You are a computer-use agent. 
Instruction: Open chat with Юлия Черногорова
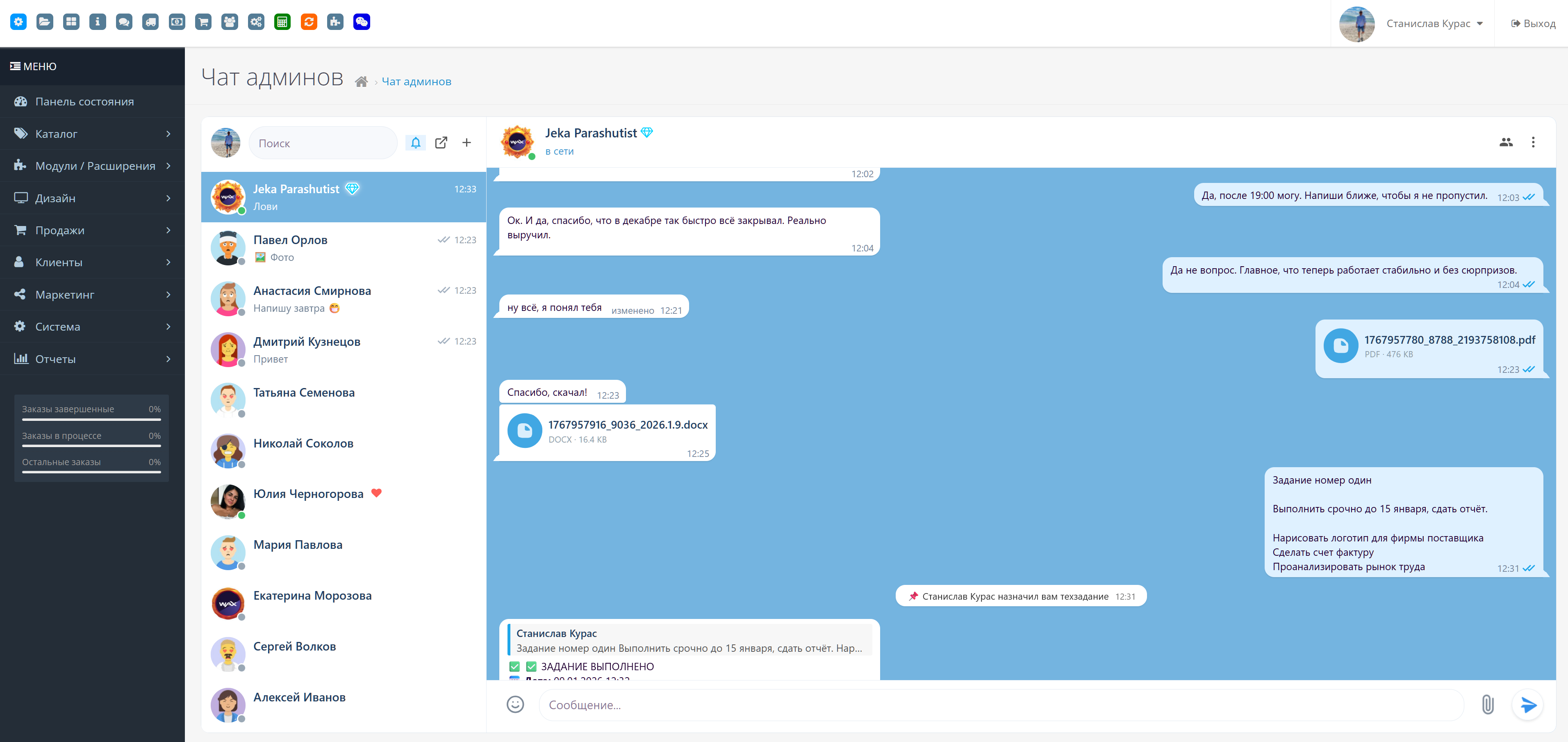(308, 494)
